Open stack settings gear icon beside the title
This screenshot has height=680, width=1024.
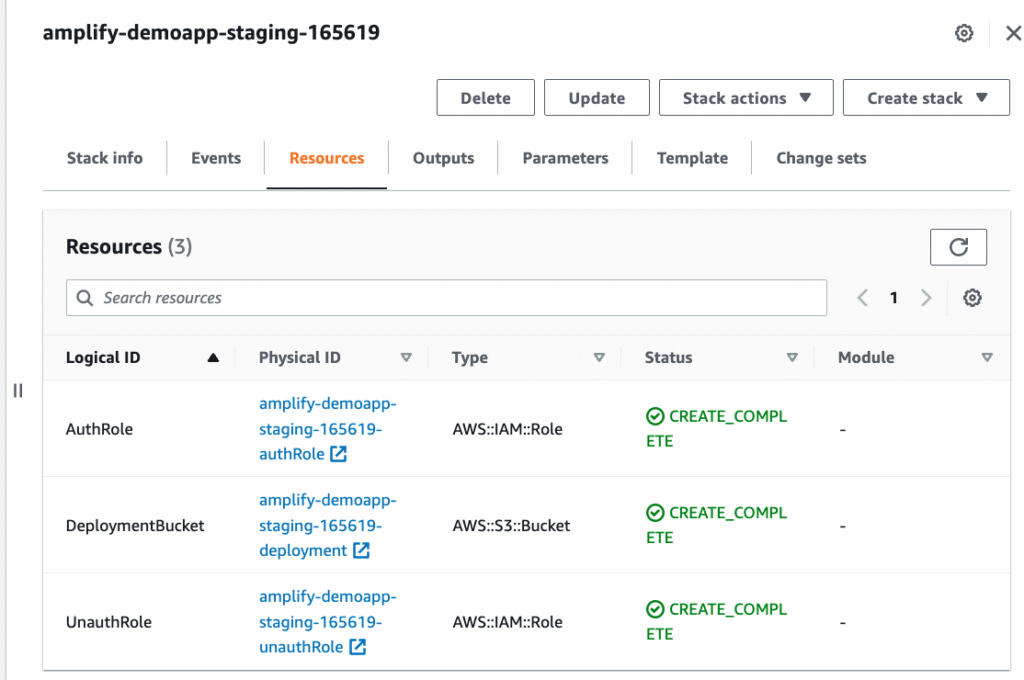coord(964,33)
